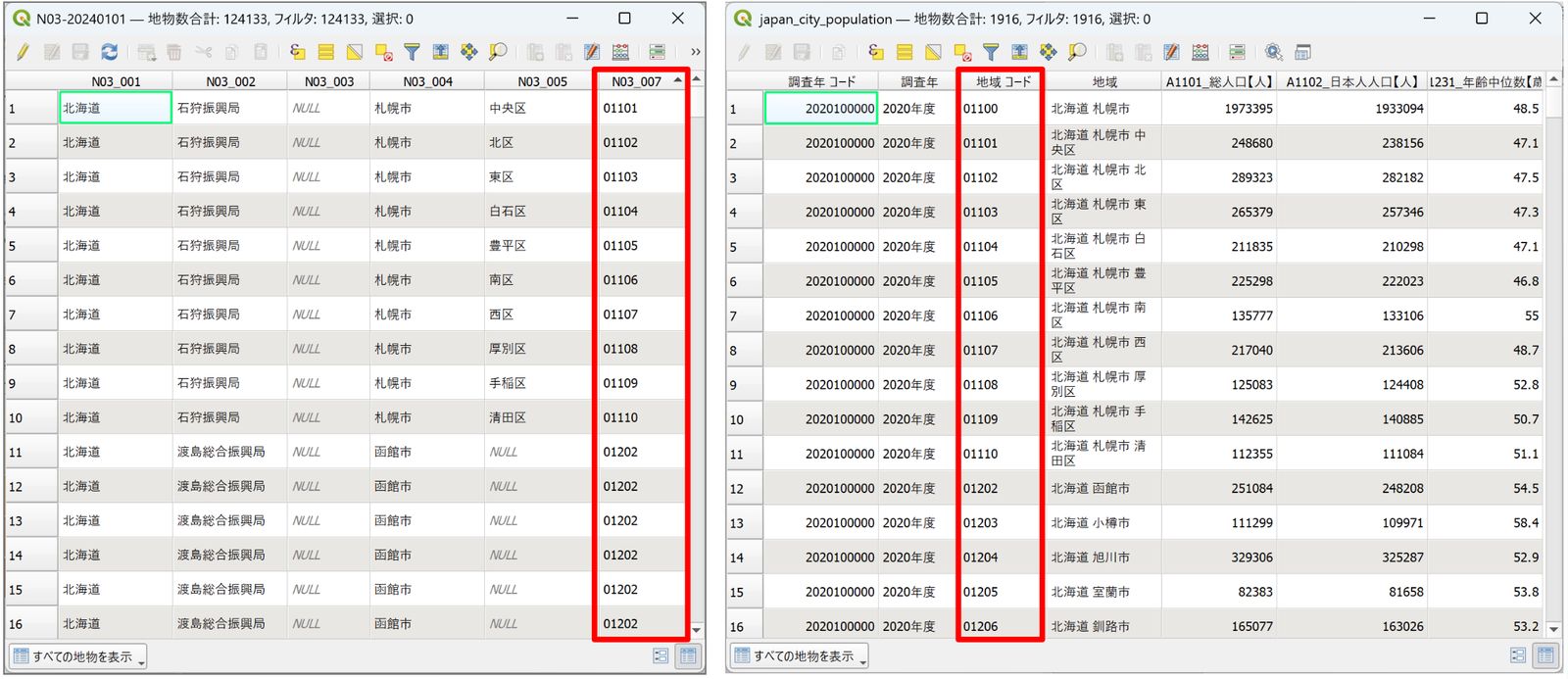The height and width of the screenshot is (679, 1568).
Task: Click the '北海道 釧路市' cell
Action: click(x=1103, y=626)
